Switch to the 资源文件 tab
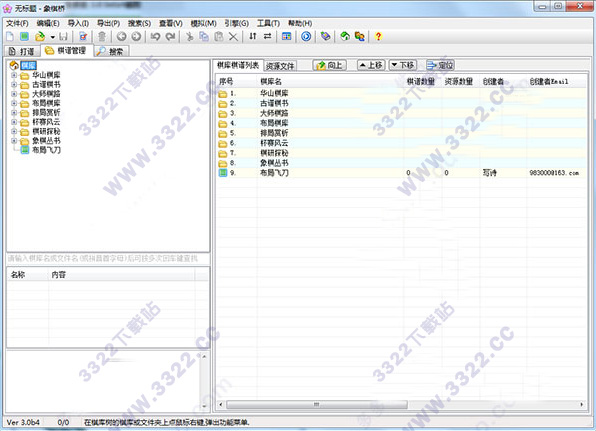596x431 pixels. click(280, 66)
